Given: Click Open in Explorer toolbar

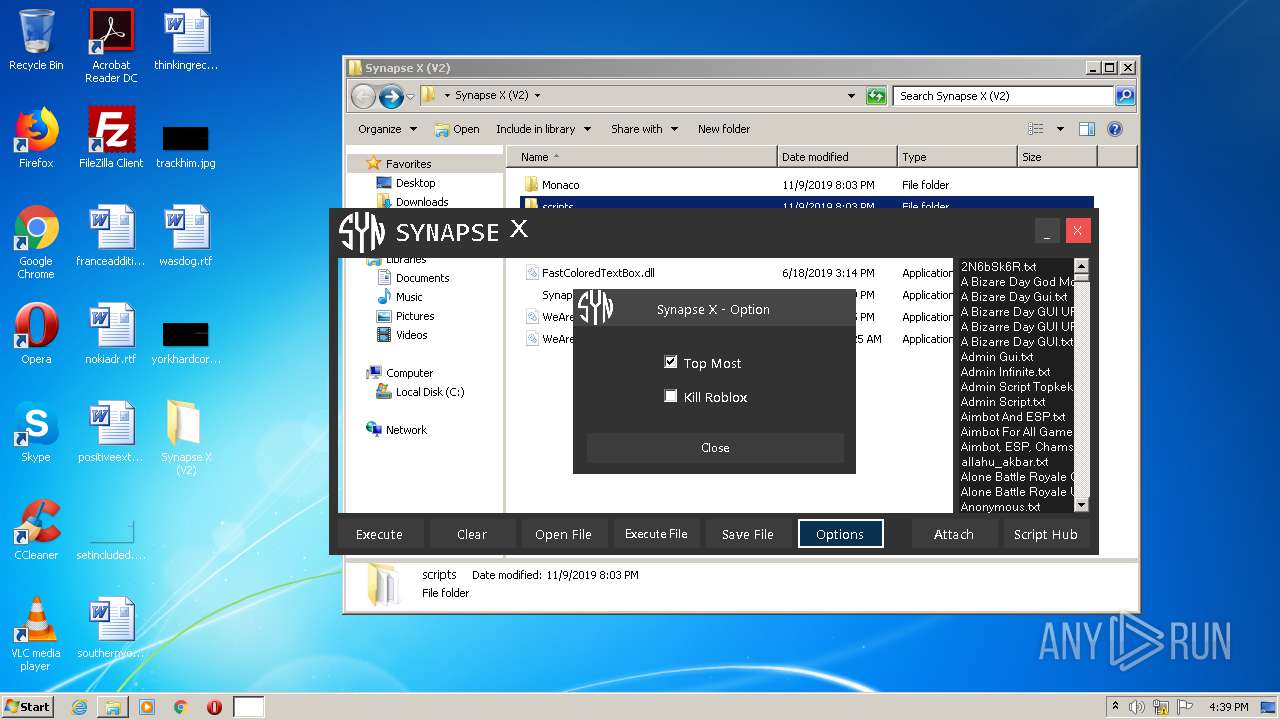Looking at the screenshot, I should click(x=457, y=129).
